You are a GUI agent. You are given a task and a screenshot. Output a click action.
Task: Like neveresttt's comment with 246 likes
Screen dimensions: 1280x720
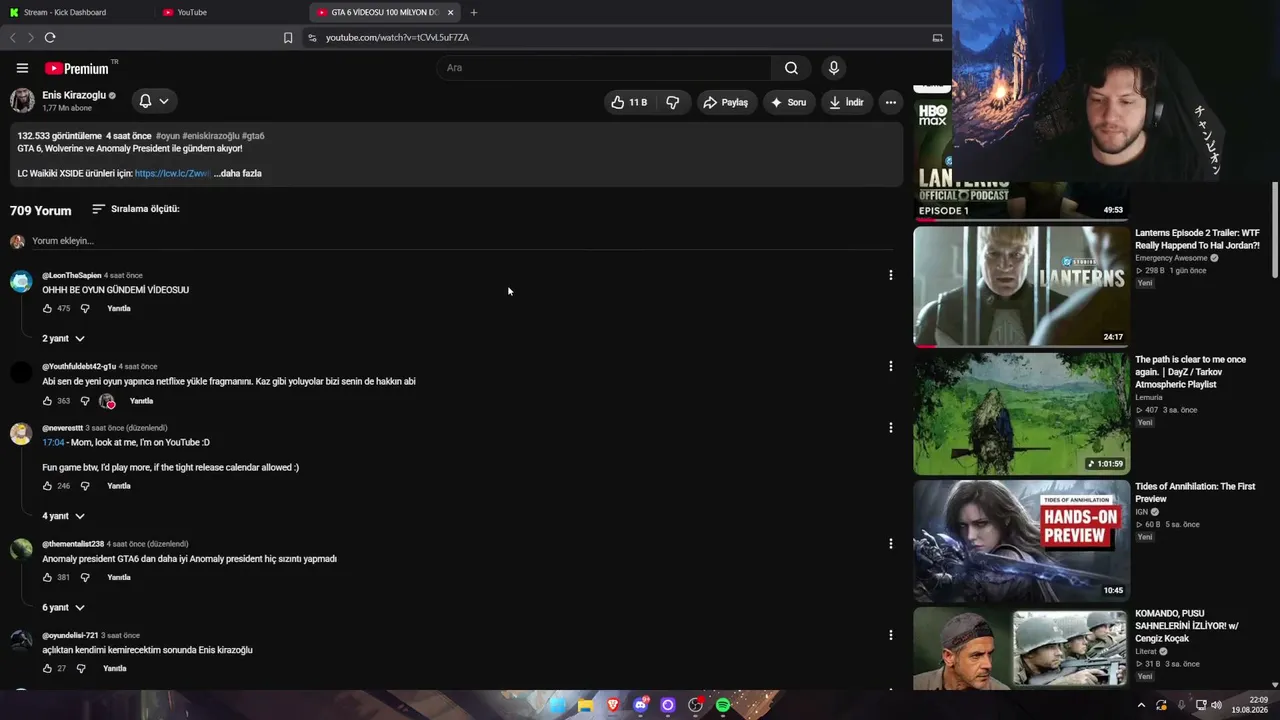(x=47, y=486)
